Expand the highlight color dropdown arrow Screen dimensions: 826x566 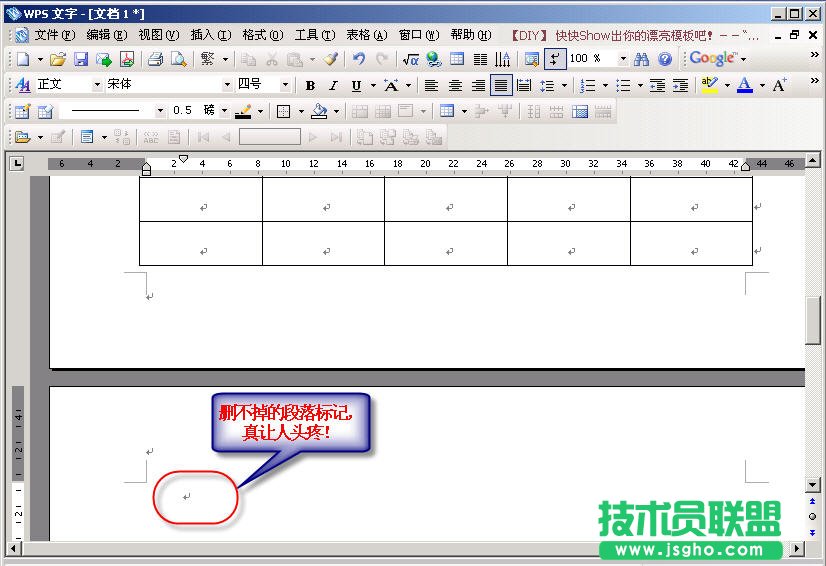(x=727, y=85)
